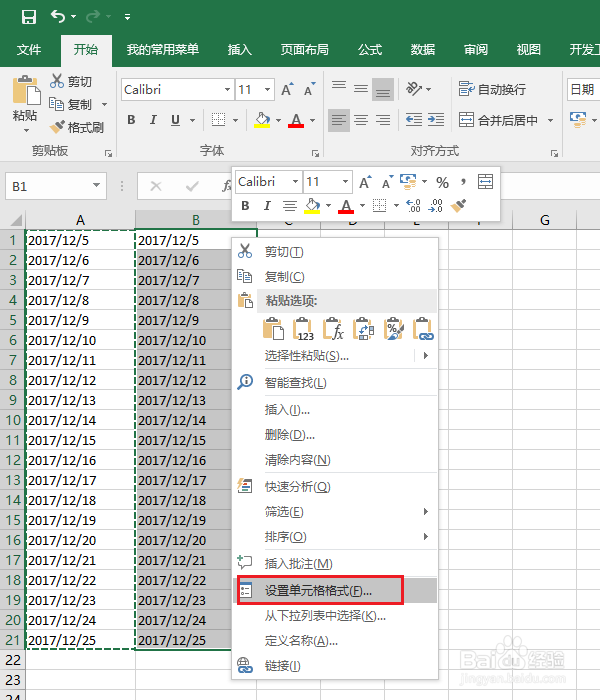Open the 插入 ribbon tab
Screen dimensions: 600x700
(x=240, y=50)
